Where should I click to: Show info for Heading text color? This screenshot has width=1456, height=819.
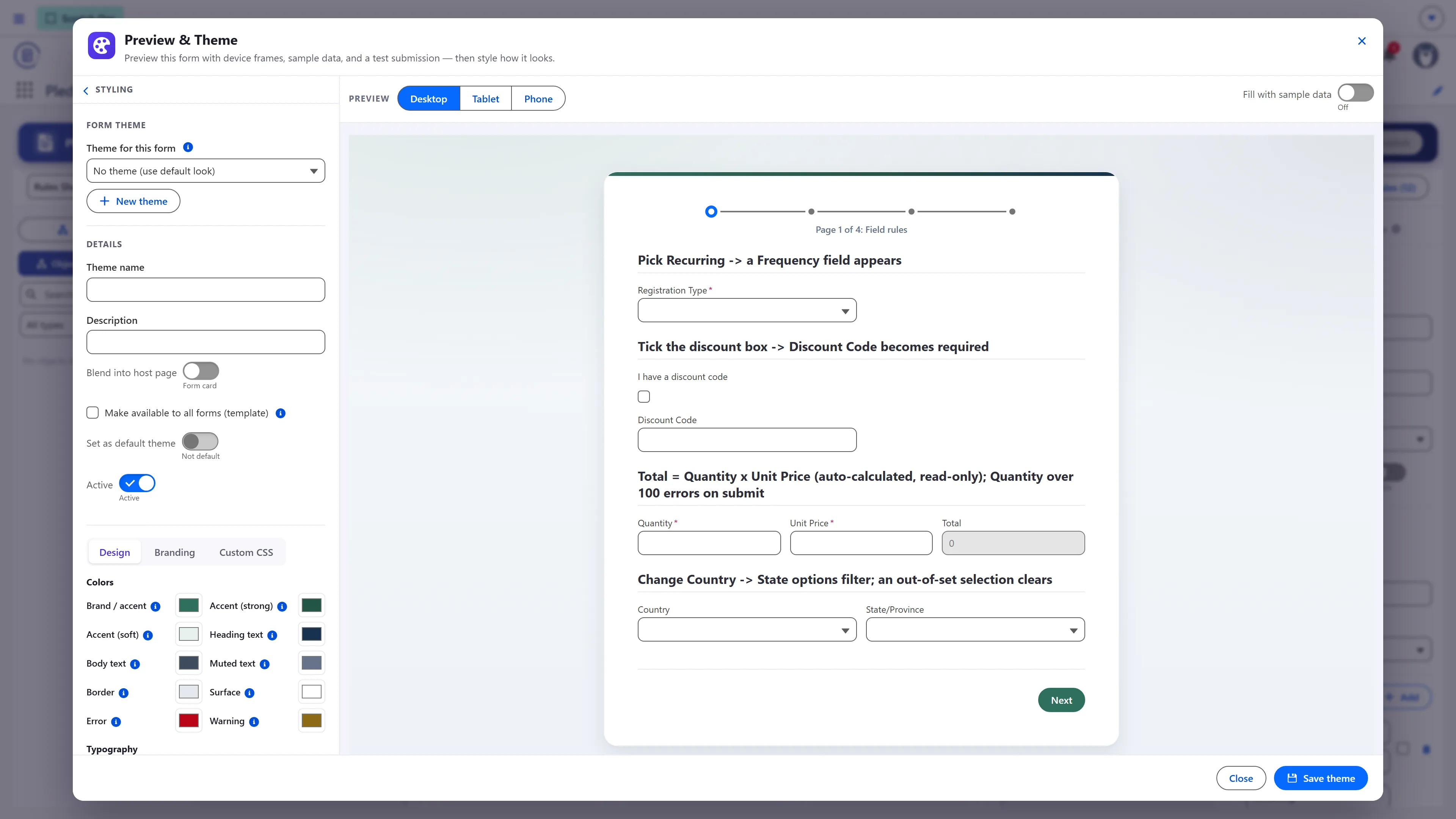point(273,635)
